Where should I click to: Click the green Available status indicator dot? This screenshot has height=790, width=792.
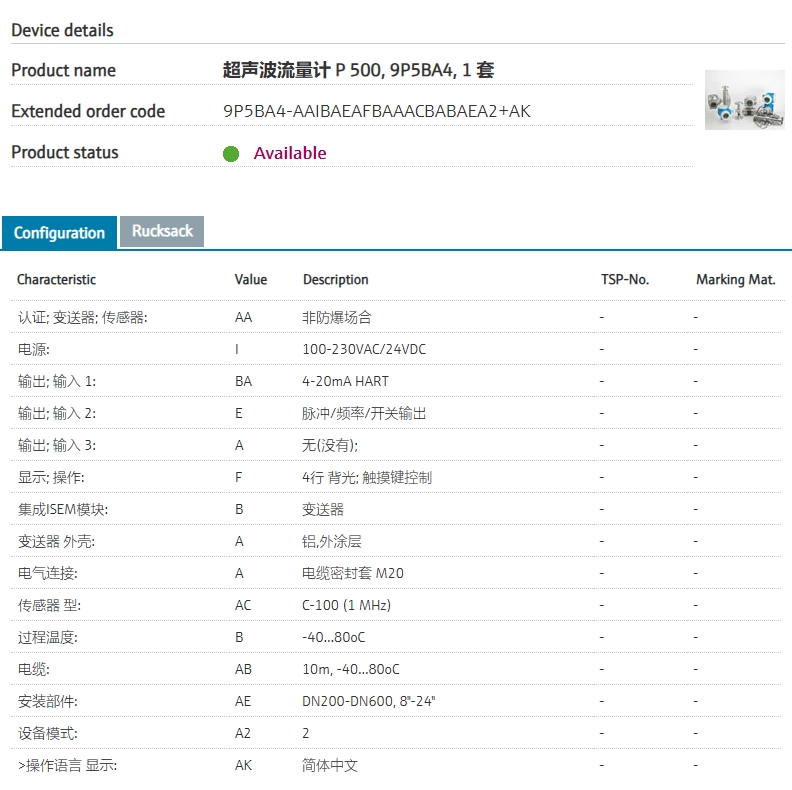231,154
